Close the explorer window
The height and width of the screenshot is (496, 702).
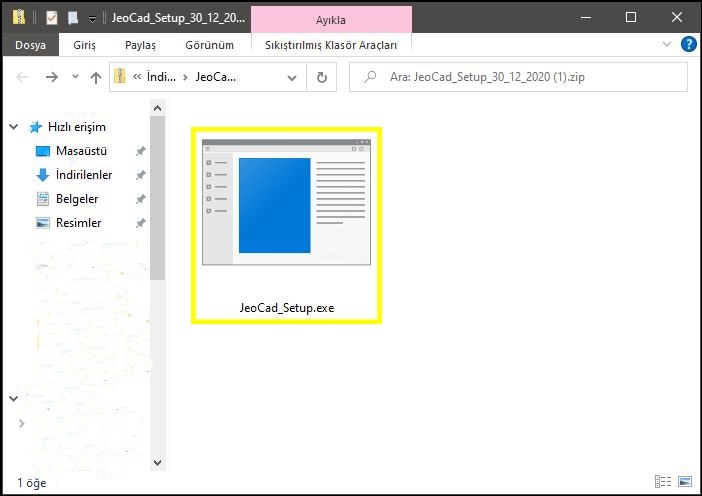[676, 17]
